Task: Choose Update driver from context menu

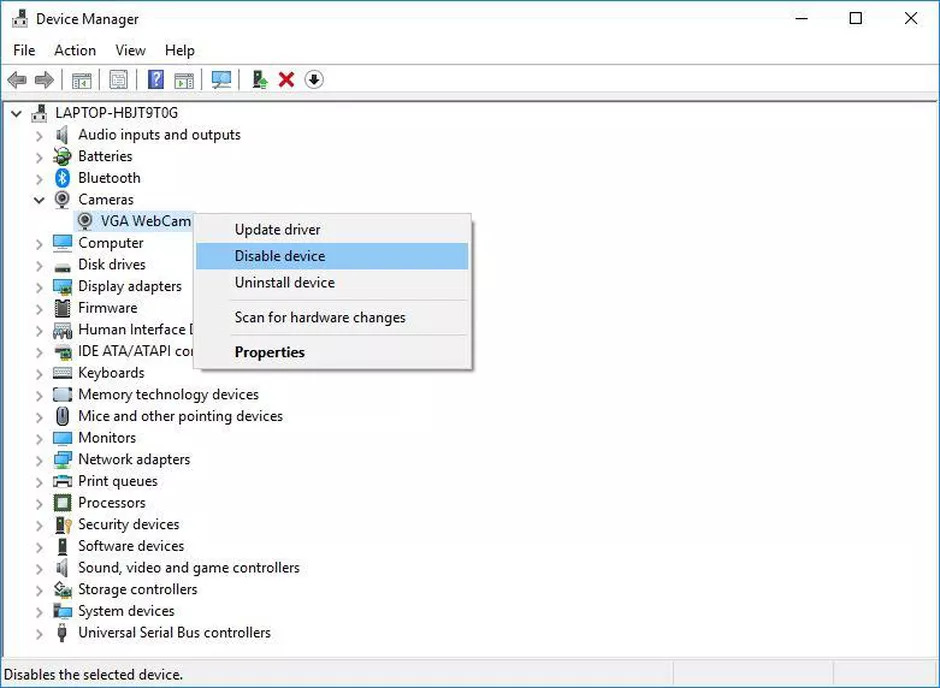Action: (x=332, y=230)
